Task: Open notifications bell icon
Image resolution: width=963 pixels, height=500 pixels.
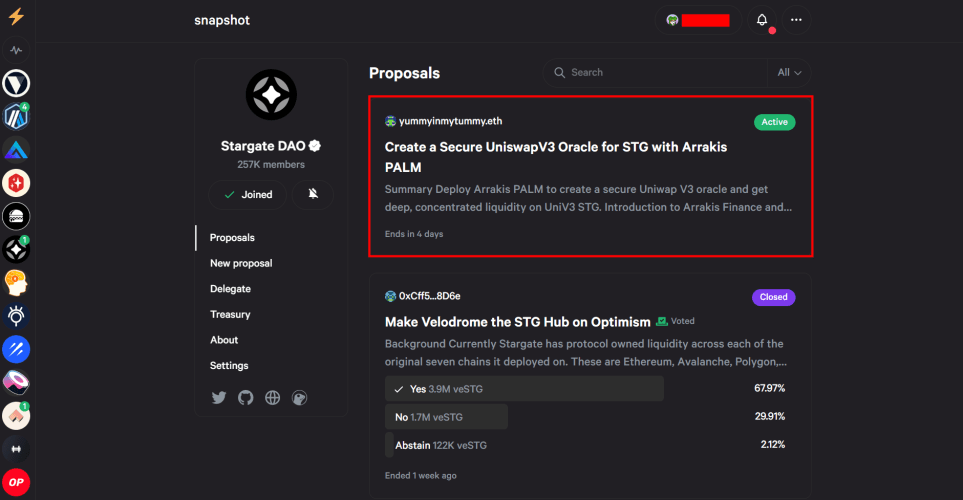Action: (762, 20)
